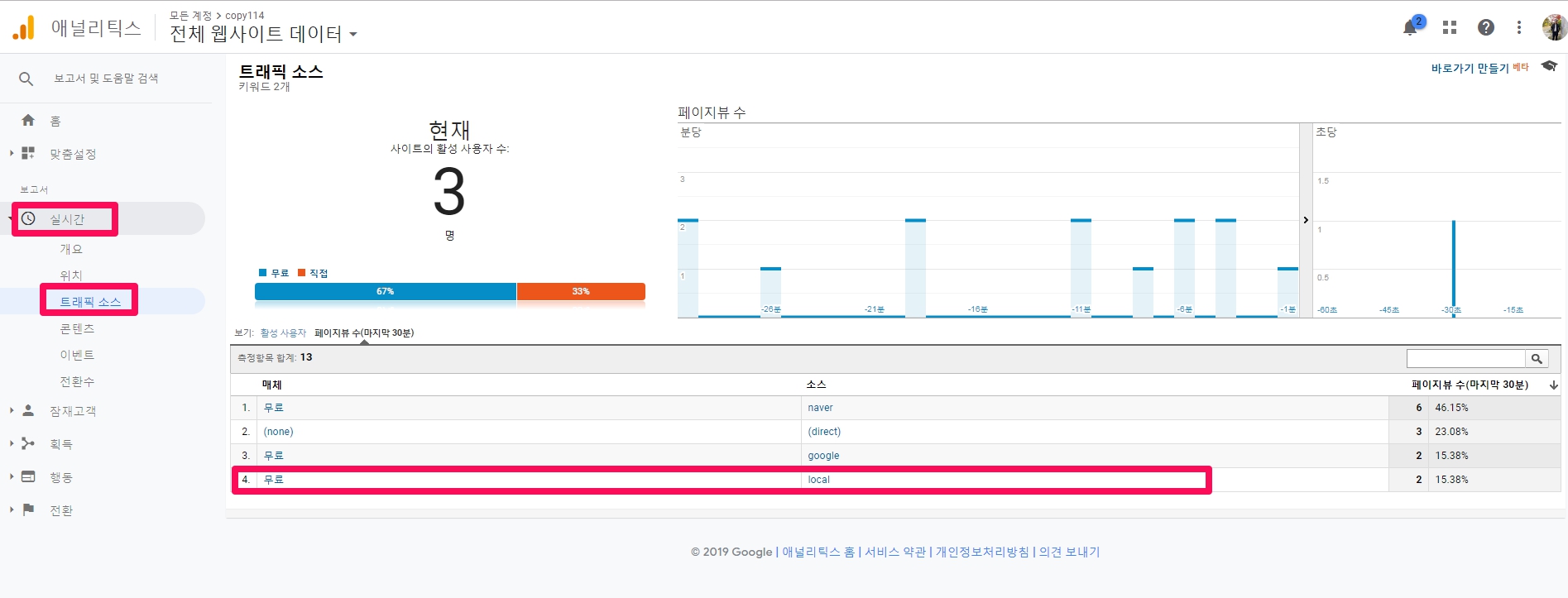Click the table search magnifier button
Image resolution: width=1568 pixels, height=598 pixels.
click(1537, 358)
